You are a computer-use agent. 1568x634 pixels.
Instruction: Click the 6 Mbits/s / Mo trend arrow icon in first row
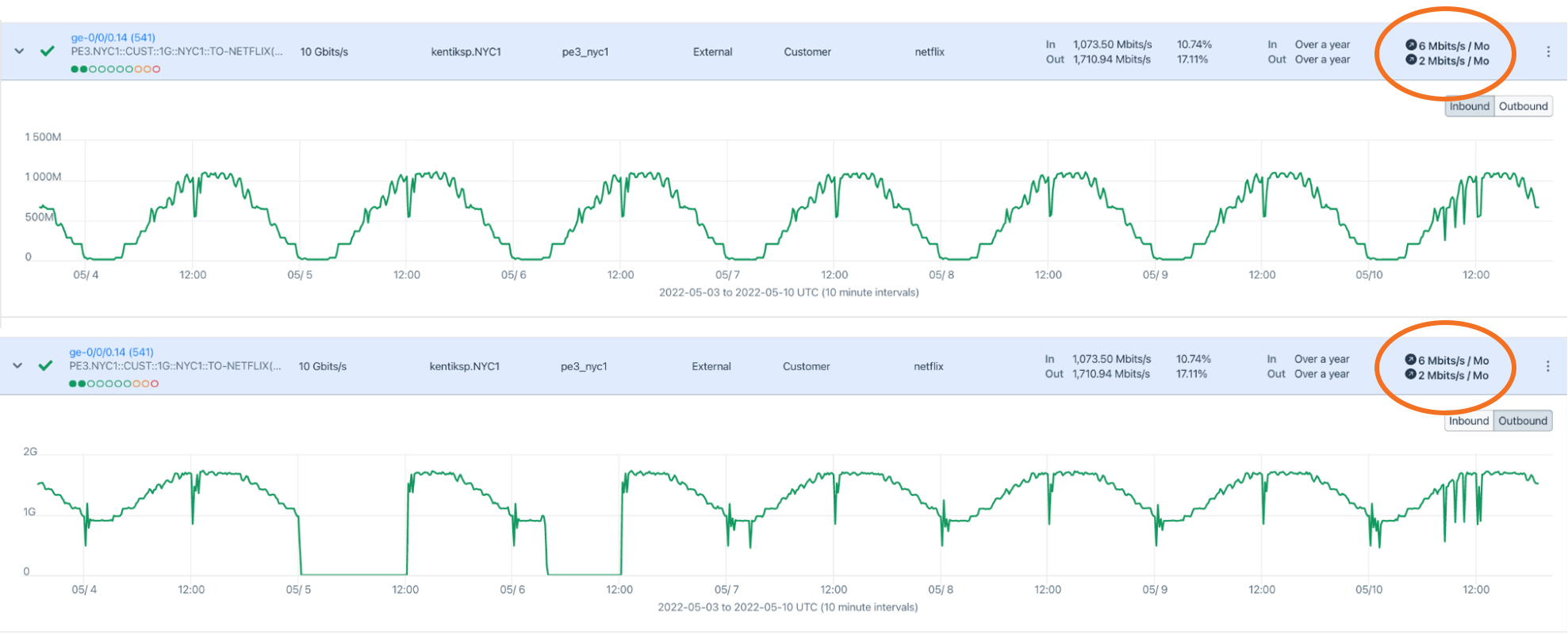point(1411,45)
